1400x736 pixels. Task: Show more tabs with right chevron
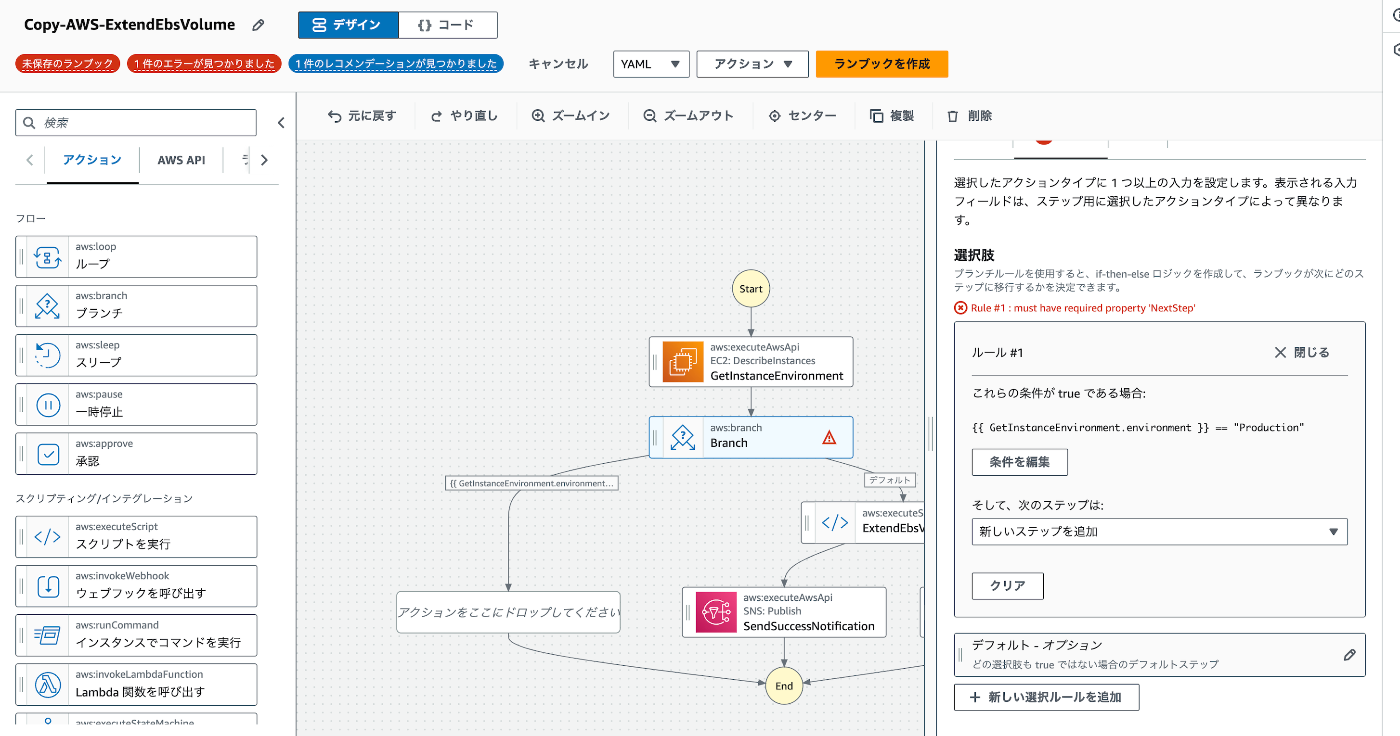[x=264, y=160]
